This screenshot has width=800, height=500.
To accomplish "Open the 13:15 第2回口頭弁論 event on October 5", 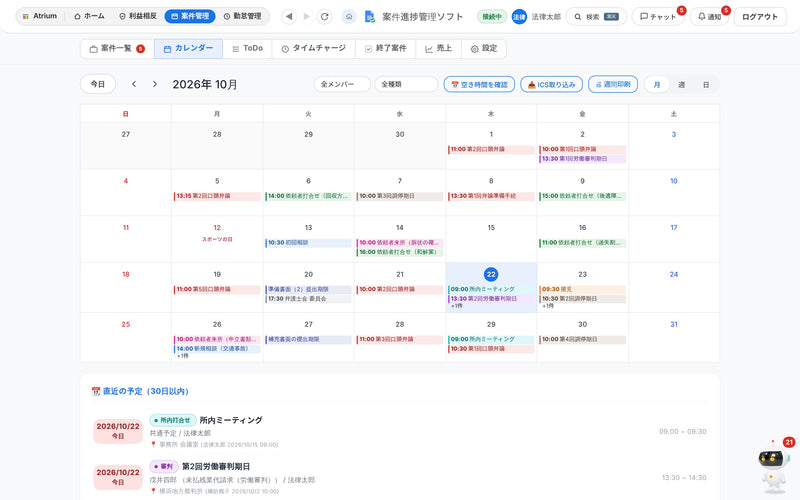I will tap(217, 196).
